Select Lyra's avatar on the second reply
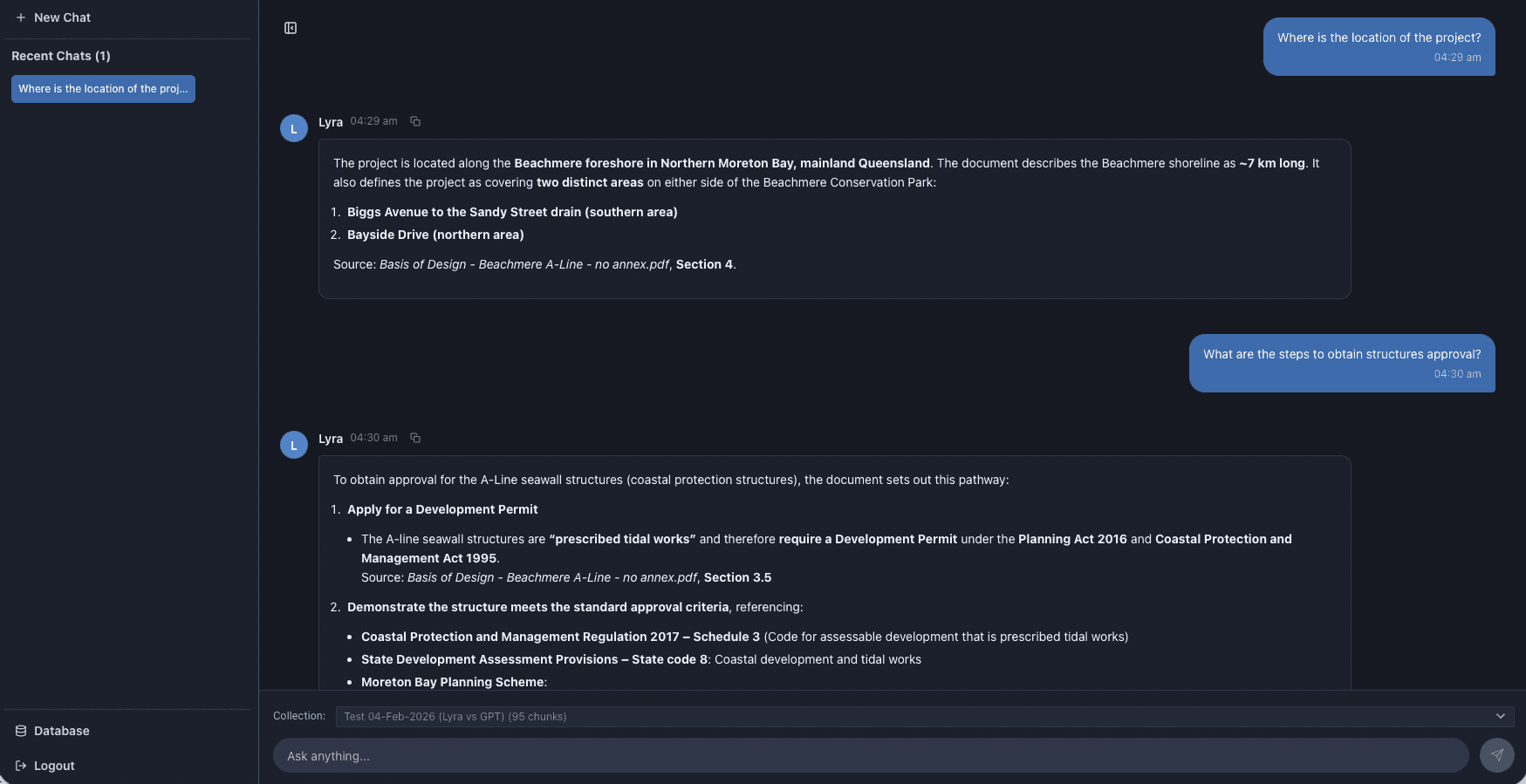Viewport: 1526px width, 784px height. pyautogui.click(x=293, y=445)
